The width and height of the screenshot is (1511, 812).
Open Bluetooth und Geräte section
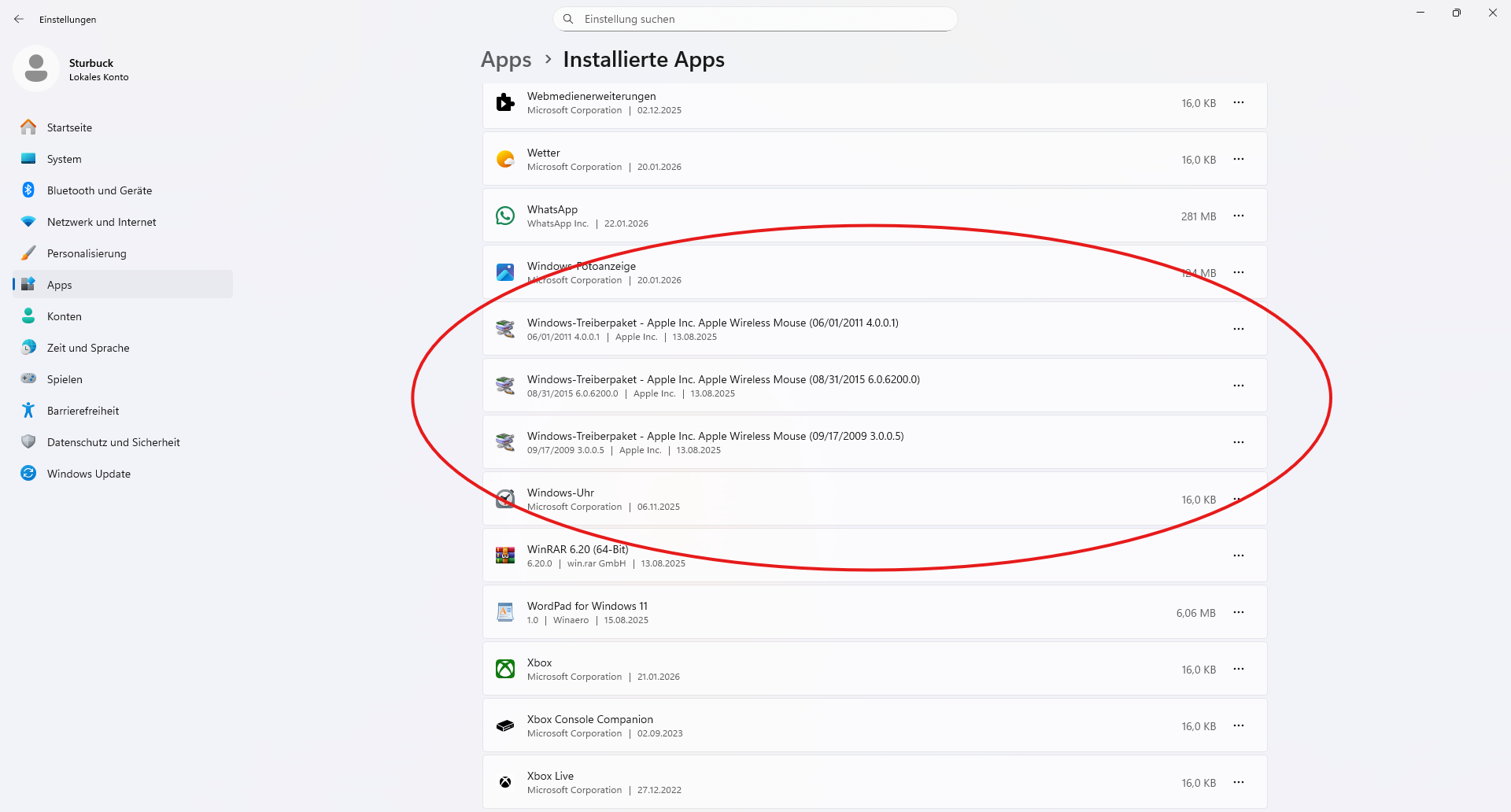click(99, 190)
